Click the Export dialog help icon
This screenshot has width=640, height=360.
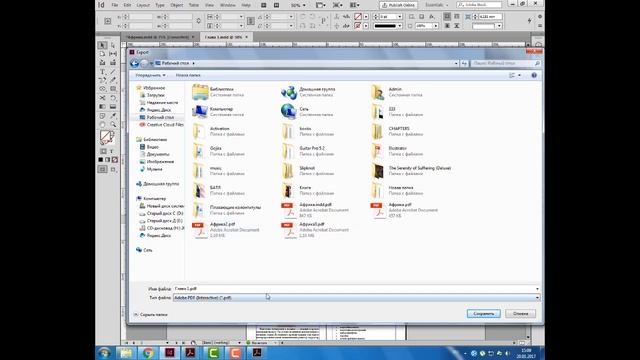[x=534, y=75]
